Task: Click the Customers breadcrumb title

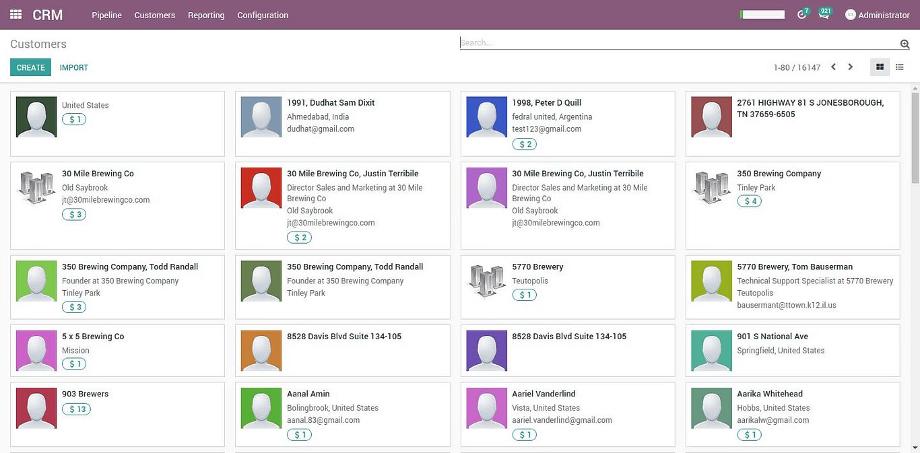Action: pos(38,44)
